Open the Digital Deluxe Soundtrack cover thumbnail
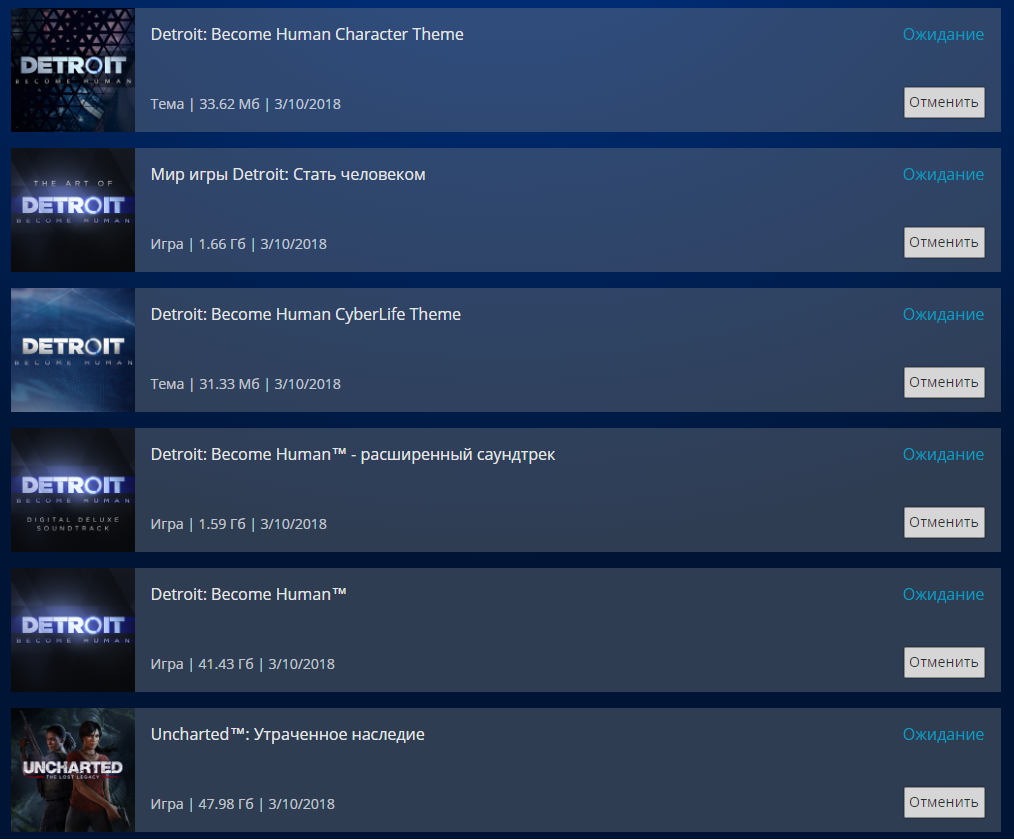Screen dimensions: 1014x840 point(73,490)
